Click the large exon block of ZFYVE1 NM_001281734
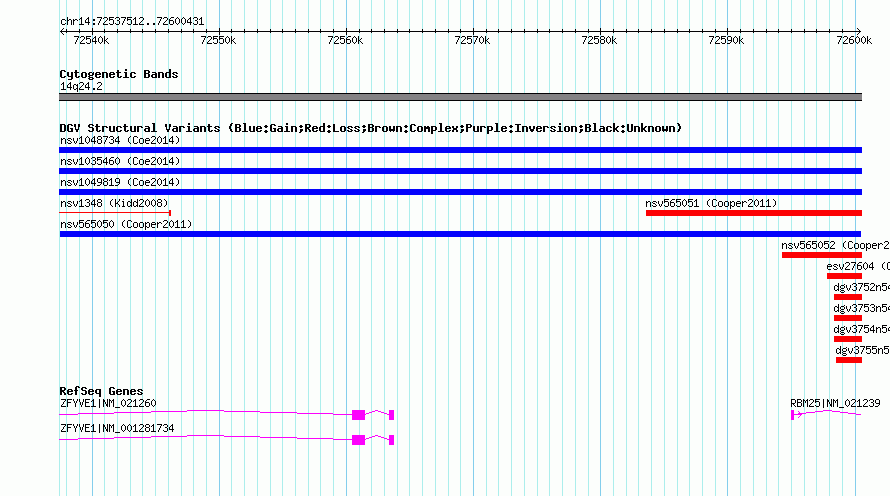This screenshot has width=890, height=496. [358, 440]
